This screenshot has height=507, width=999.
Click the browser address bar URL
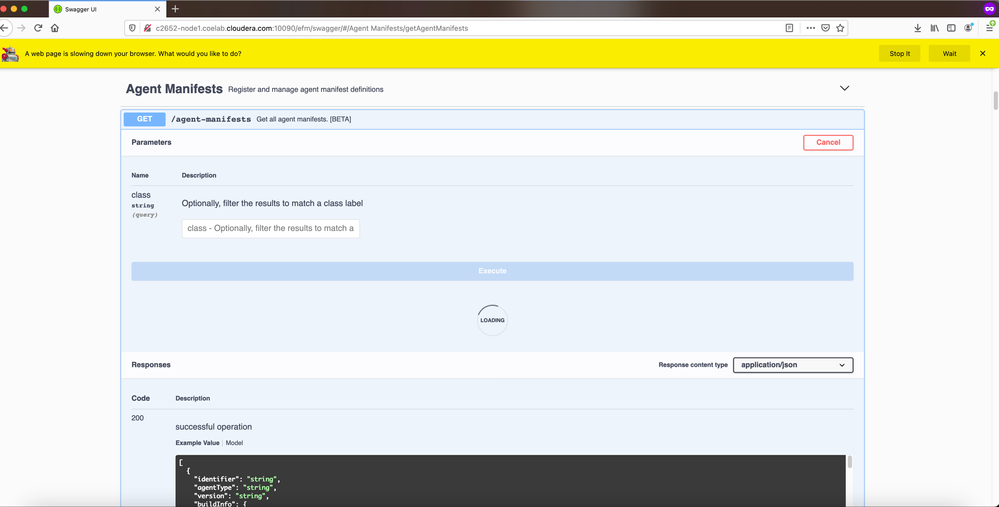(x=312, y=28)
